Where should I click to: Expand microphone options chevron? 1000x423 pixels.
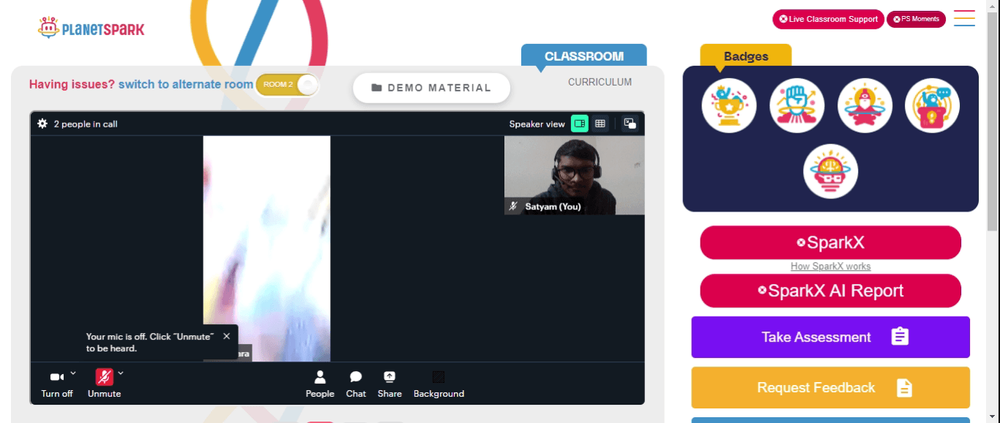click(121, 373)
